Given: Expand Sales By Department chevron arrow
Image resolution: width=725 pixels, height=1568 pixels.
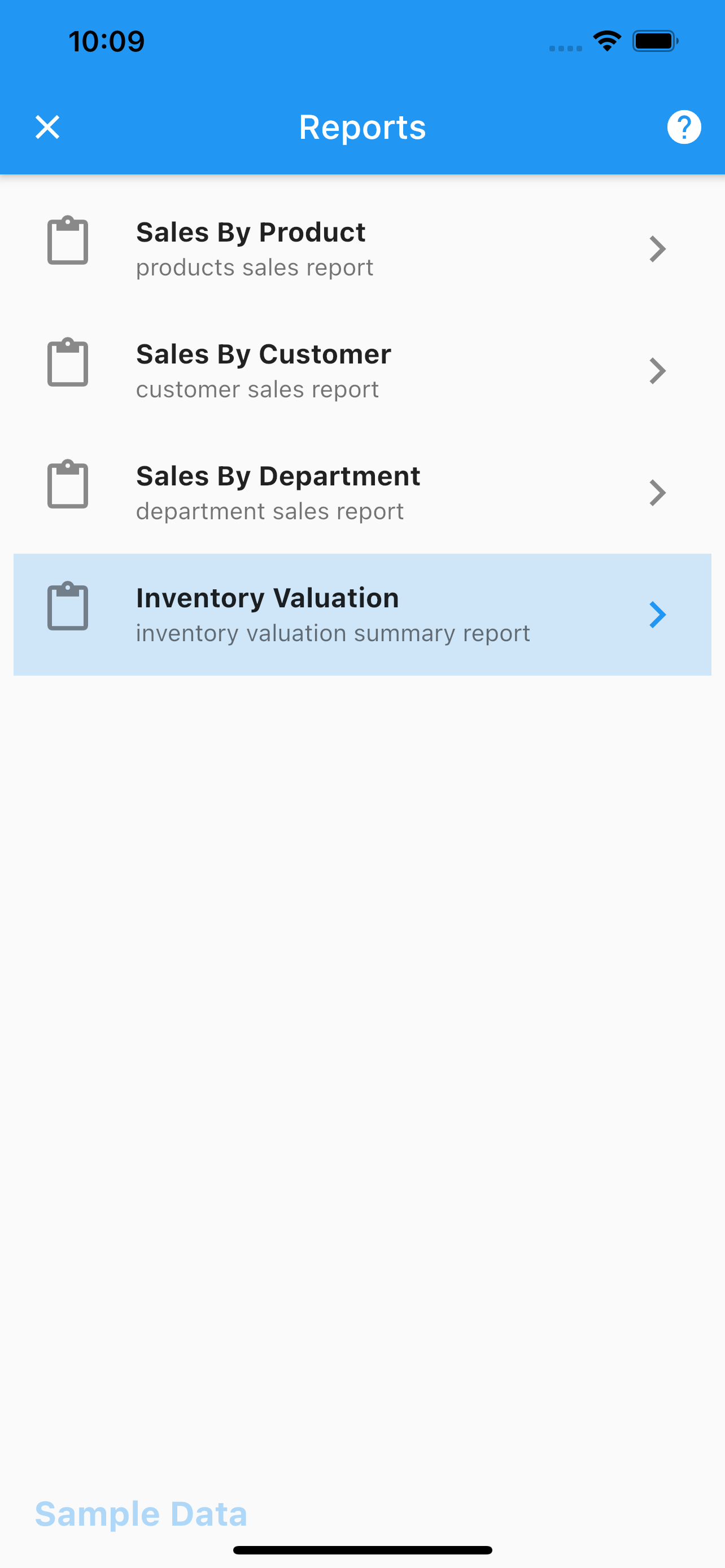Looking at the screenshot, I should coord(657,492).
